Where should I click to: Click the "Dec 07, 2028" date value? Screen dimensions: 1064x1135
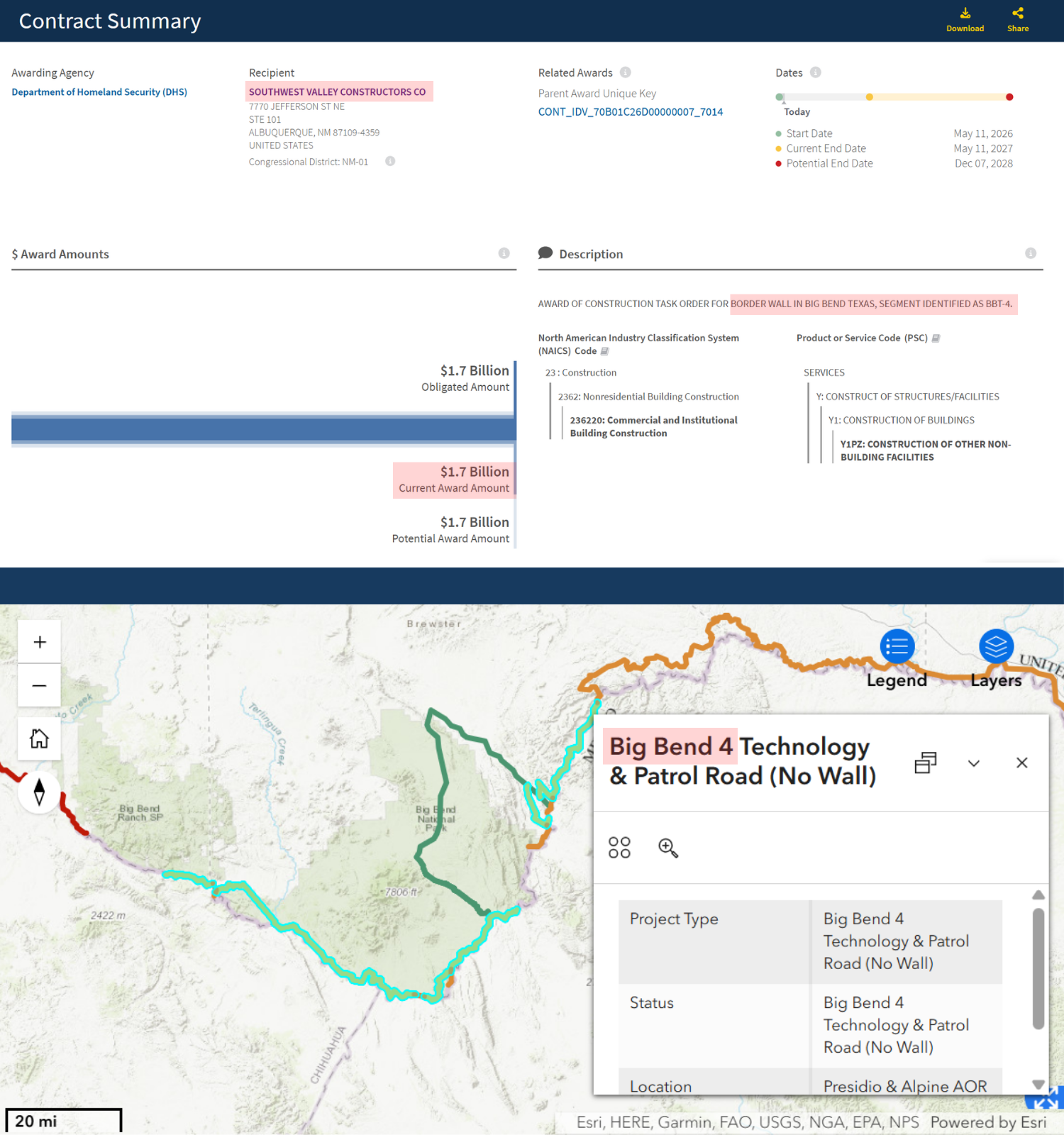[984, 163]
